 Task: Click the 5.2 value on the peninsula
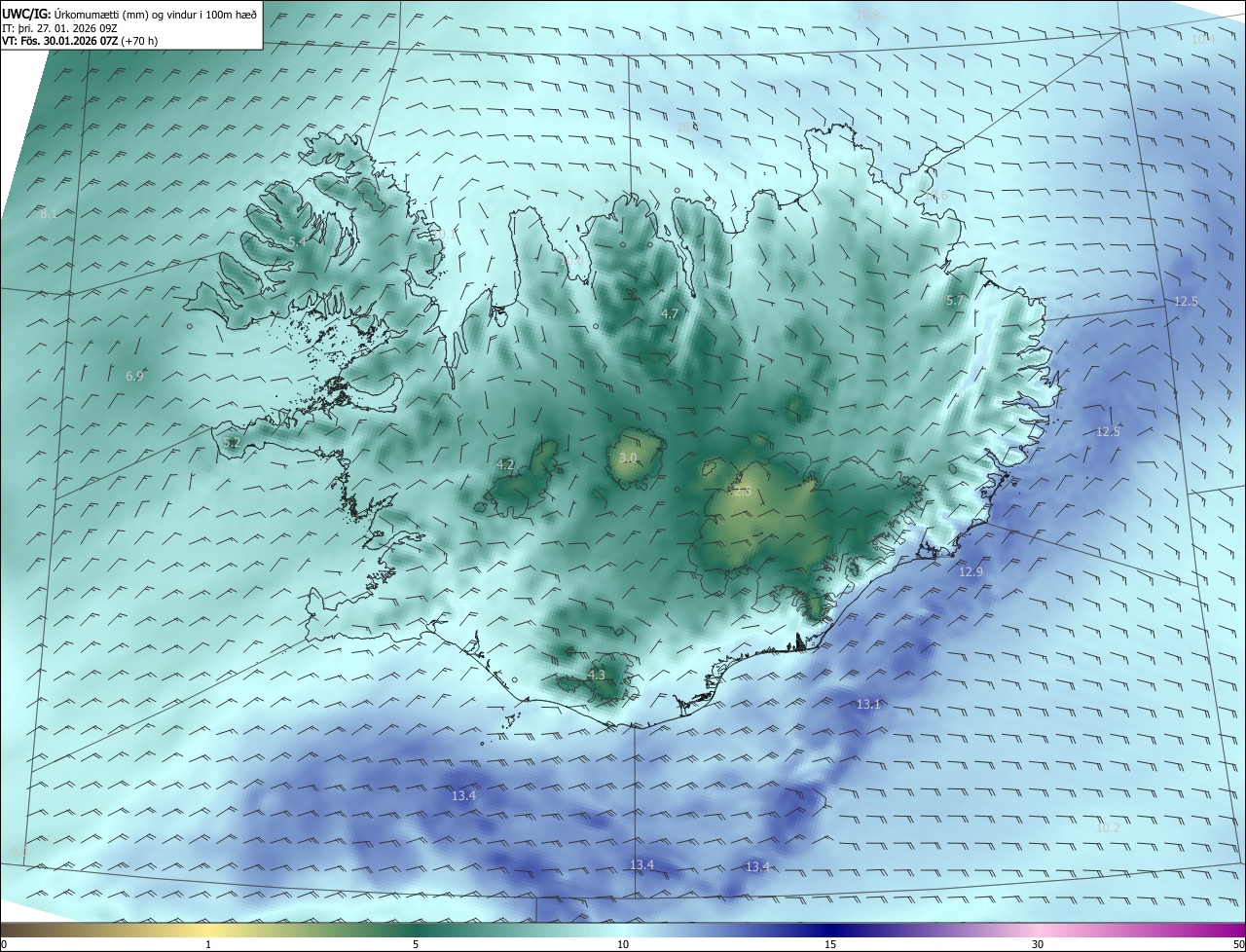pos(232,443)
